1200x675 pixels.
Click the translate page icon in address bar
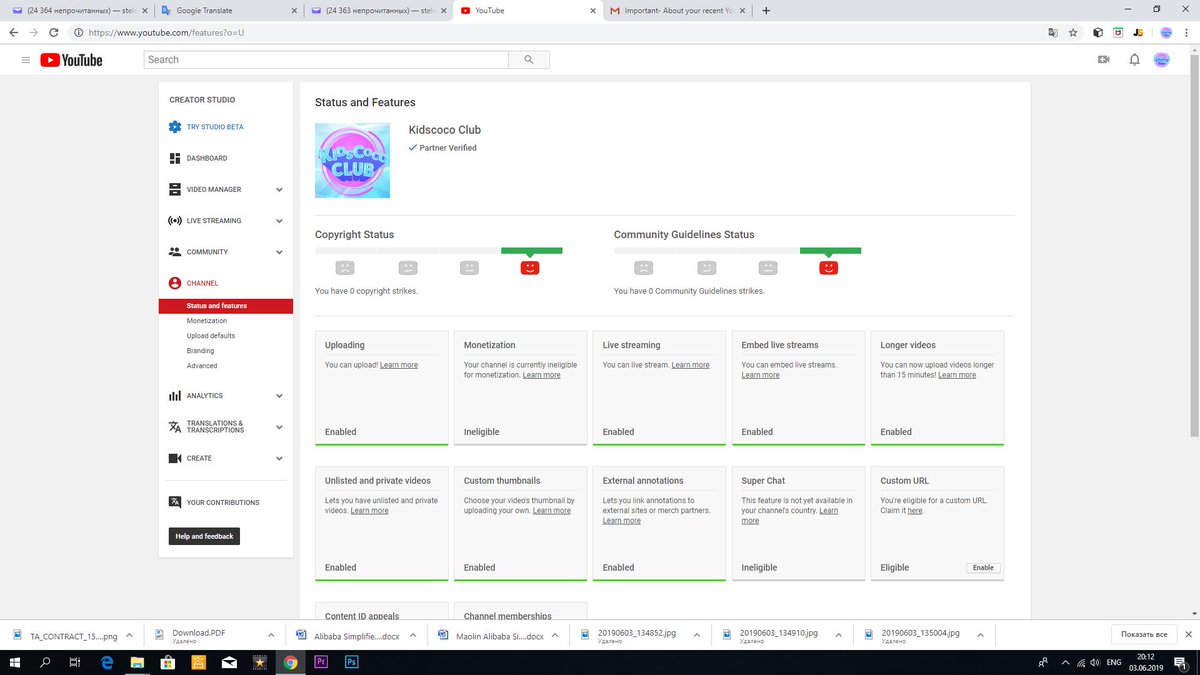pyautogui.click(x=1052, y=32)
